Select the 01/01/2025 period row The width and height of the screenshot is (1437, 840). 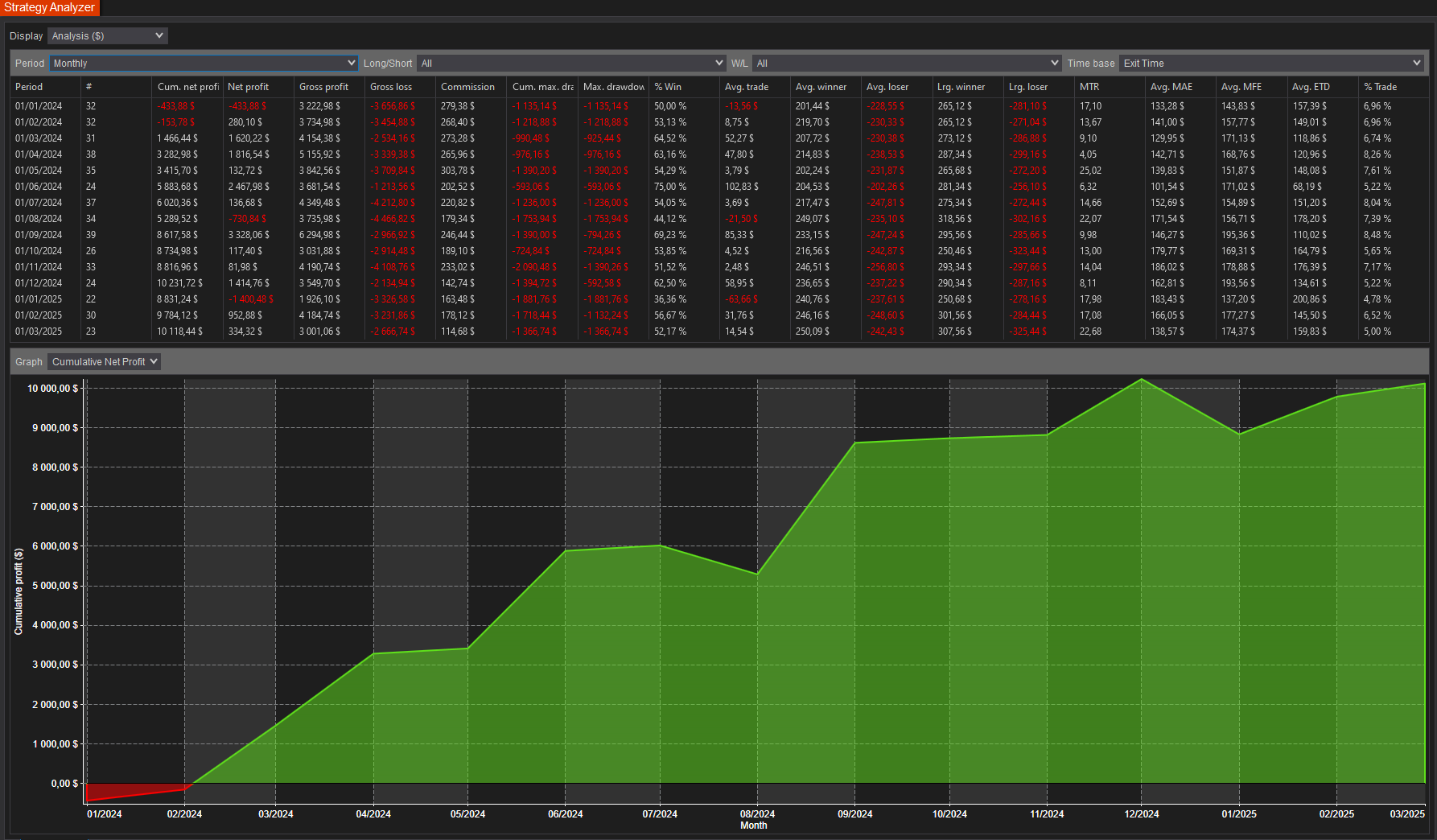(x=719, y=299)
